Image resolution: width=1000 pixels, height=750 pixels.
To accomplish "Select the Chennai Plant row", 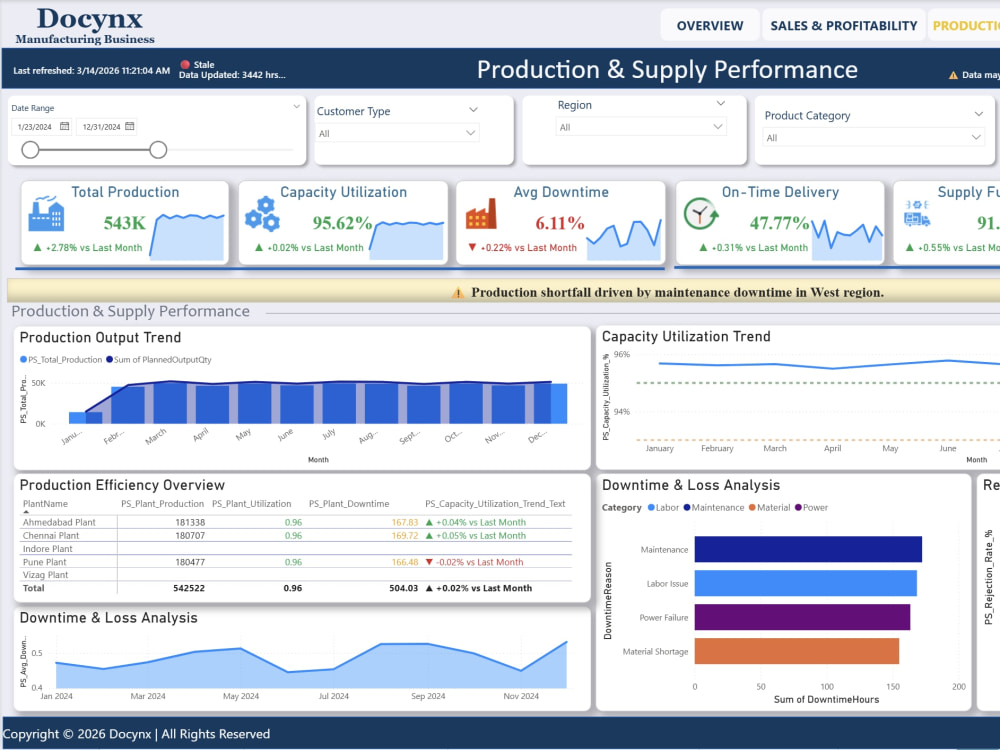I will coord(297,536).
